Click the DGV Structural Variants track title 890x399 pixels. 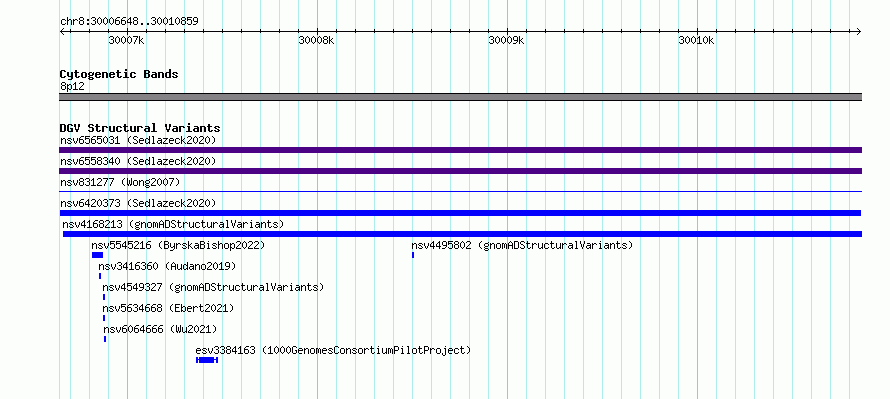(140, 128)
